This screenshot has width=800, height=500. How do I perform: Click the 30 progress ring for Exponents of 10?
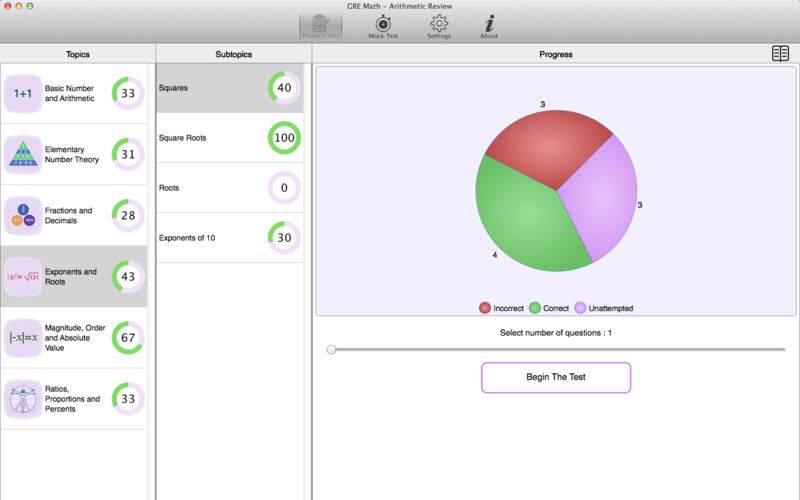click(x=284, y=238)
